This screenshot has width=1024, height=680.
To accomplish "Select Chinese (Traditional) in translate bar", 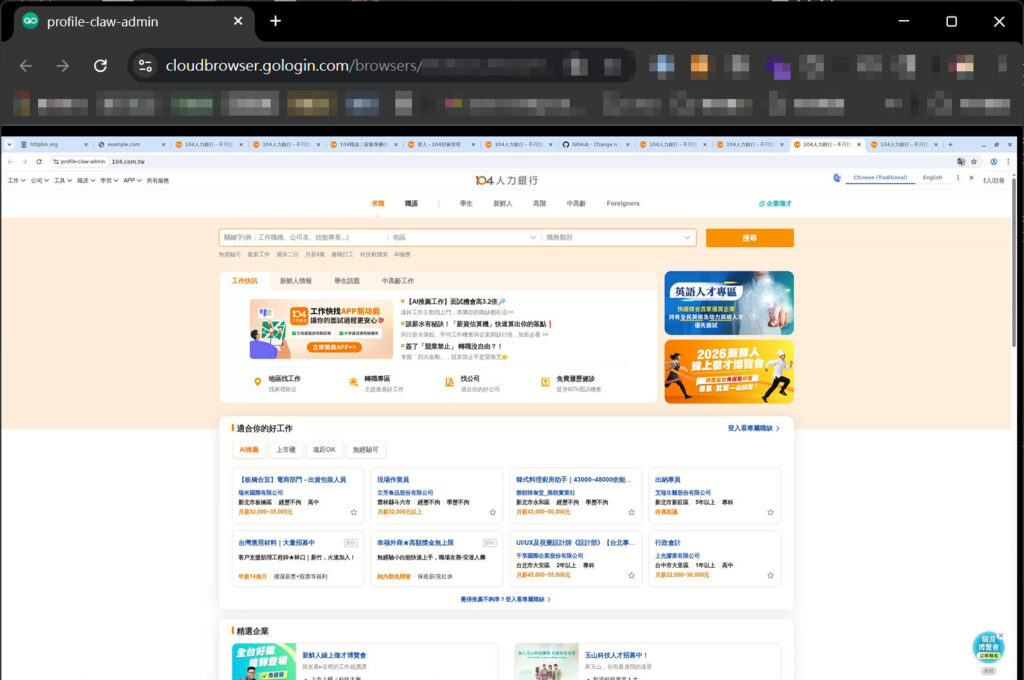I will pyautogui.click(x=880, y=178).
